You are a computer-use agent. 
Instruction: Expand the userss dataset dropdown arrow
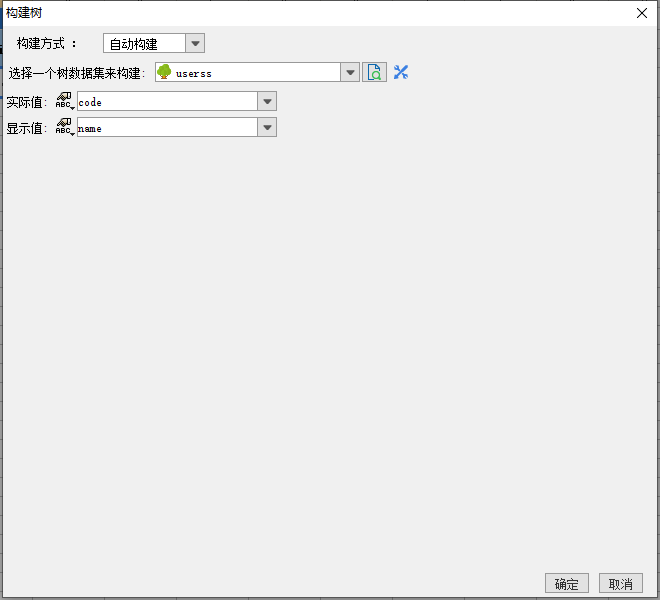point(350,72)
